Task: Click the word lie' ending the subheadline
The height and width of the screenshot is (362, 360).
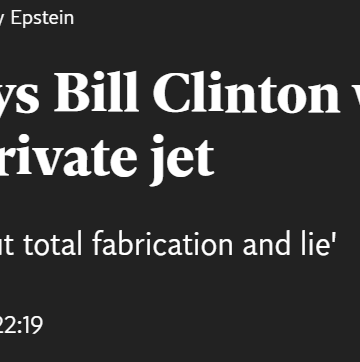Action: click(312, 243)
